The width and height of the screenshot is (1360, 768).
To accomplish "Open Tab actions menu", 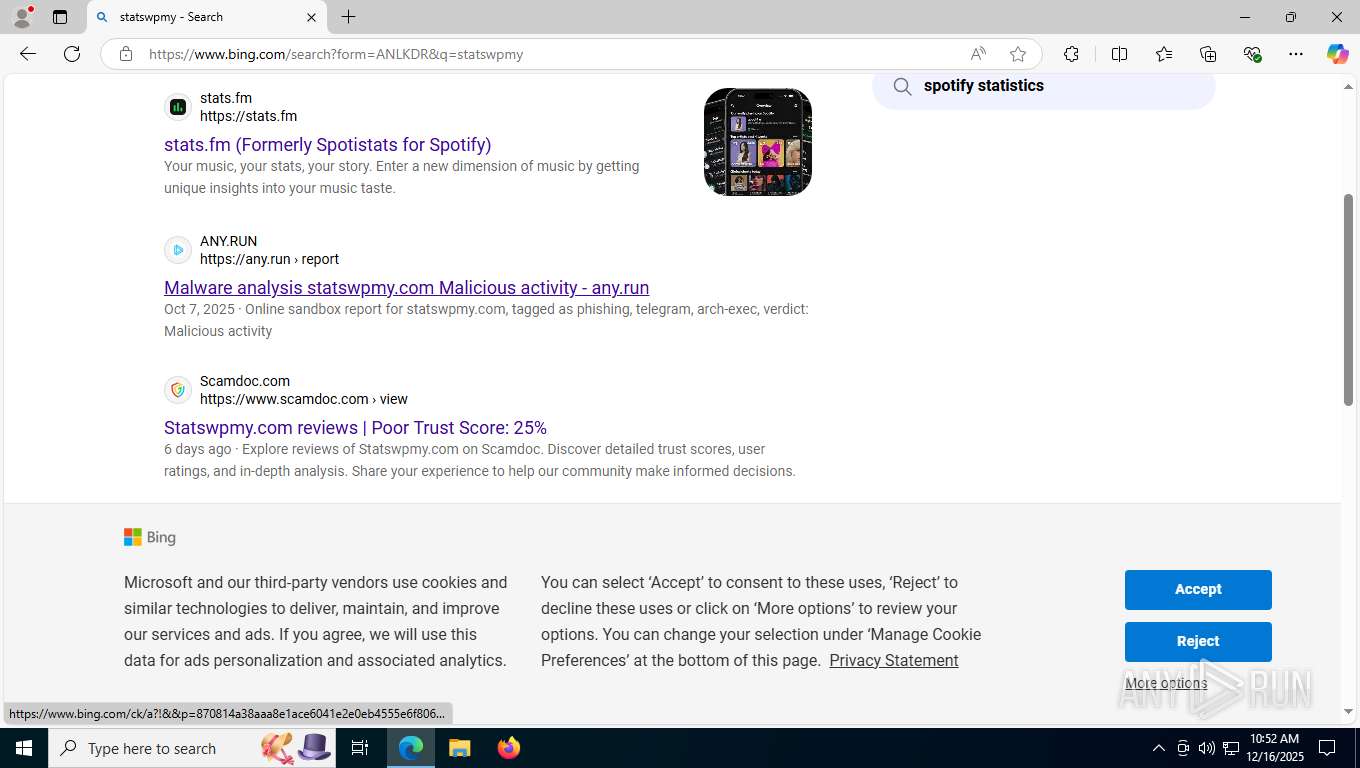I will pyautogui.click(x=60, y=17).
